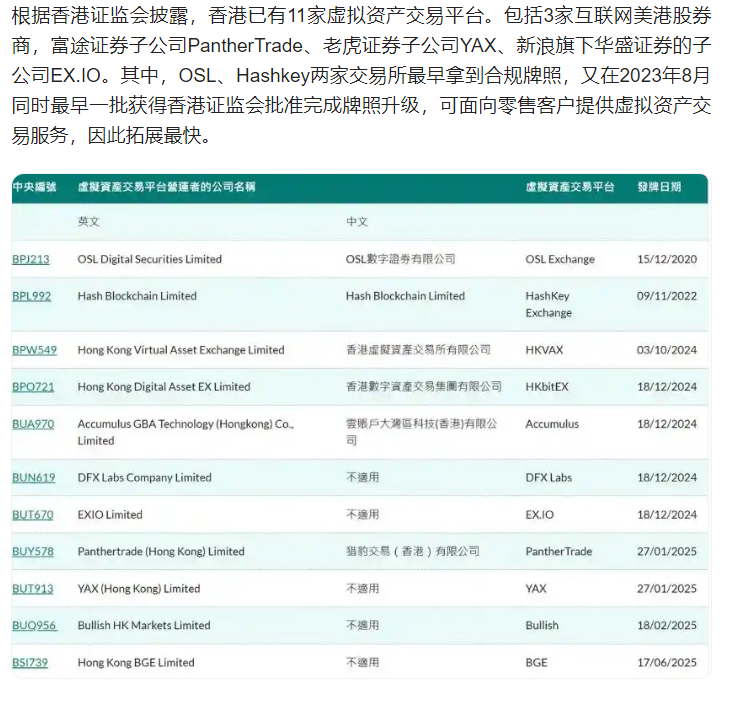Click the HashKey Exchange platform cell
This screenshot has width=748, height=705.
pyautogui.click(x=550, y=304)
